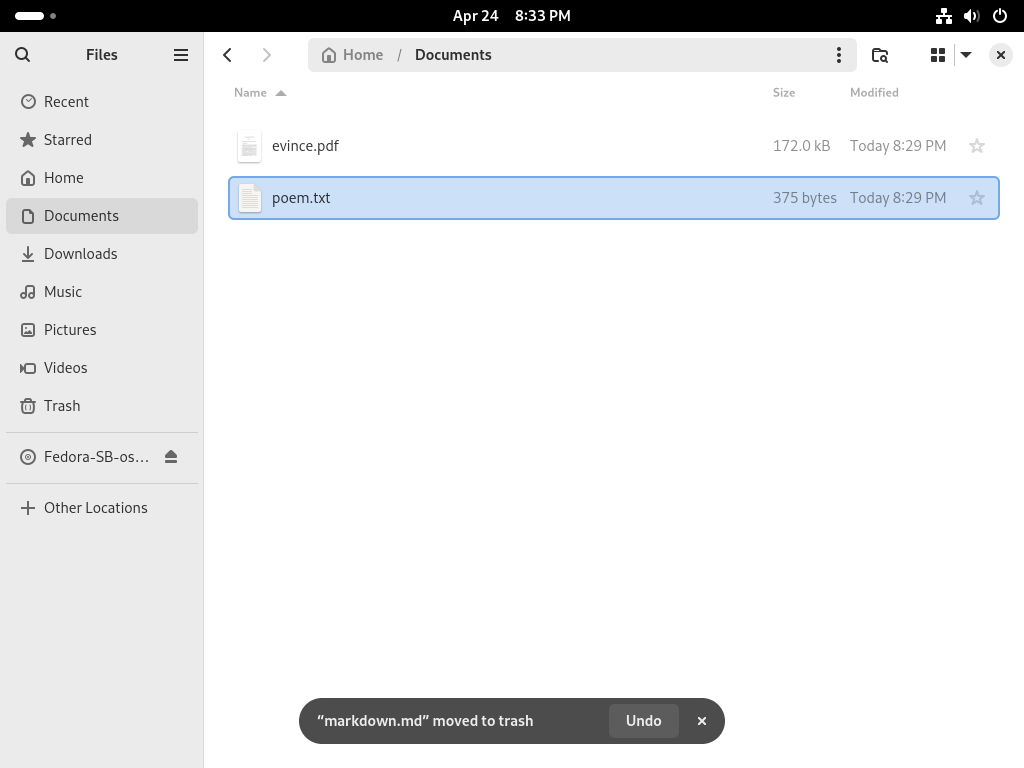Star the poem.txt file
Screen dimensions: 1024x768
[x=977, y=198]
